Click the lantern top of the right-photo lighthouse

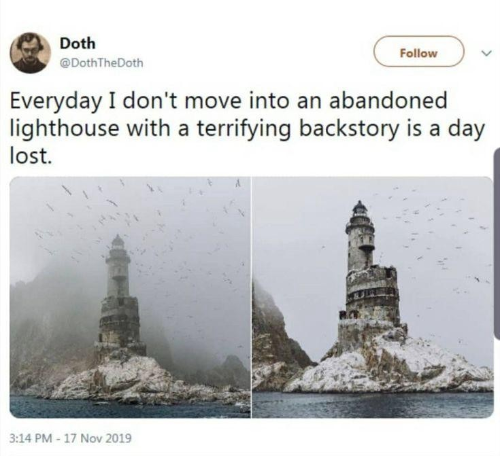[360, 209]
